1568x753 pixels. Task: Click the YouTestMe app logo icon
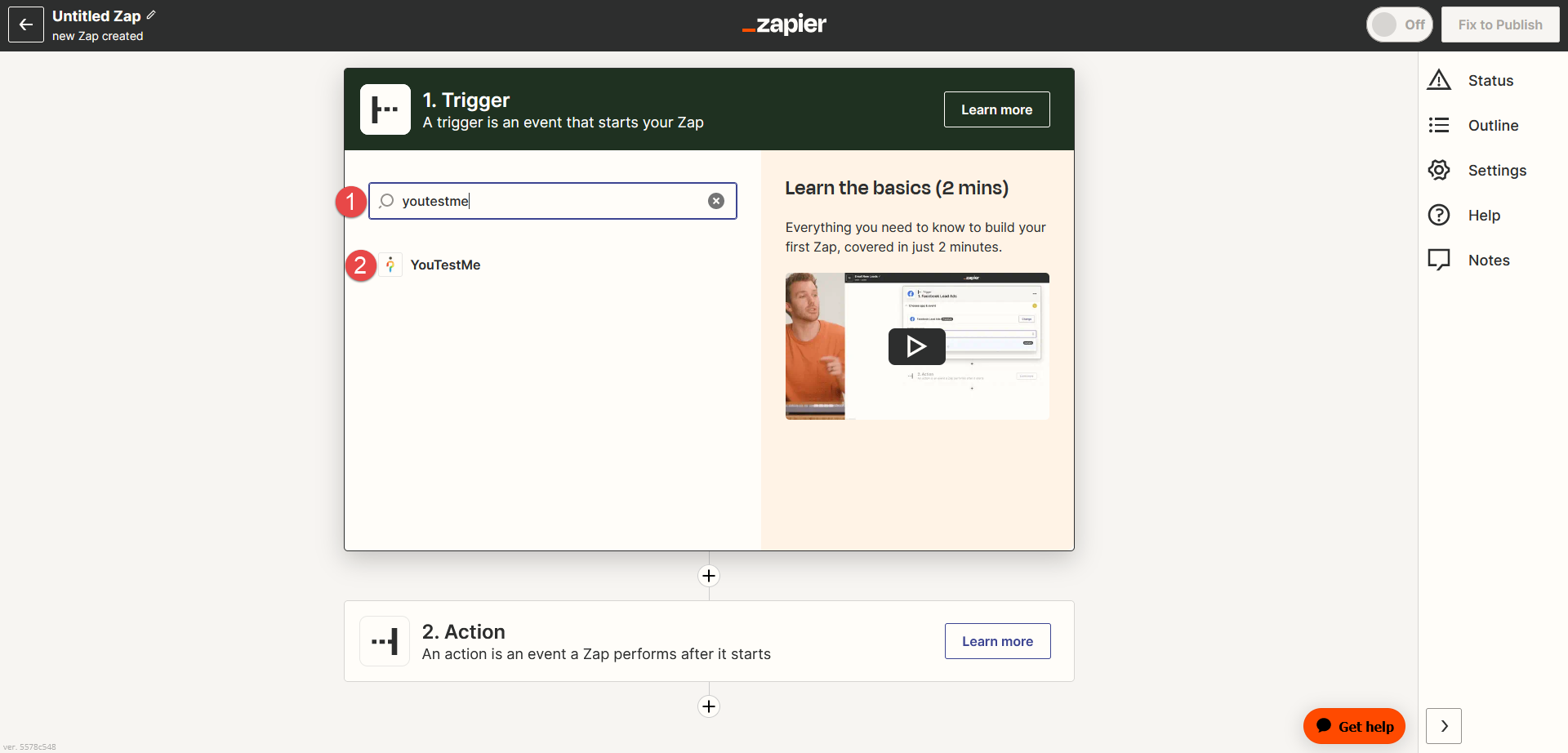click(390, 265)
